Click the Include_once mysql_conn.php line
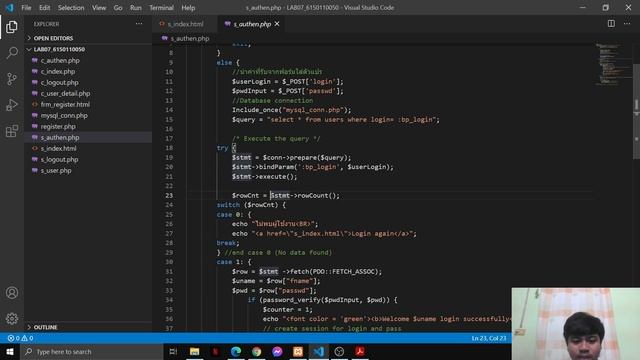The height and width of the screenshot is (360, 640). point(291,110)
